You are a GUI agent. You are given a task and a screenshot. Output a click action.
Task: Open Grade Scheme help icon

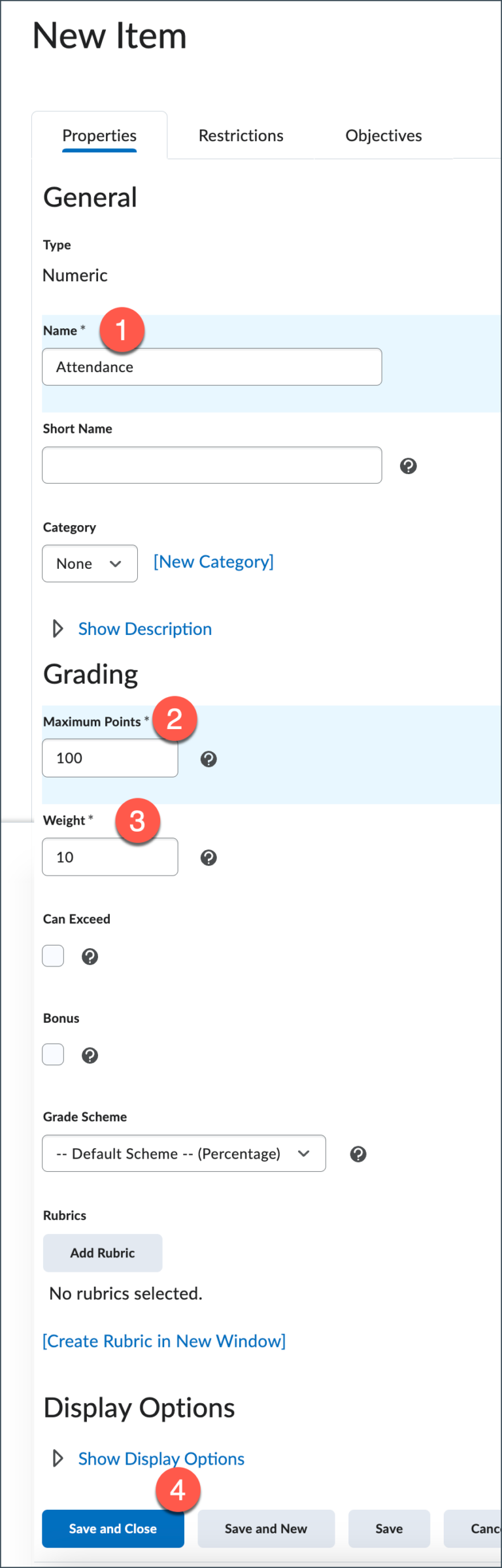(x=358, y=1153)
